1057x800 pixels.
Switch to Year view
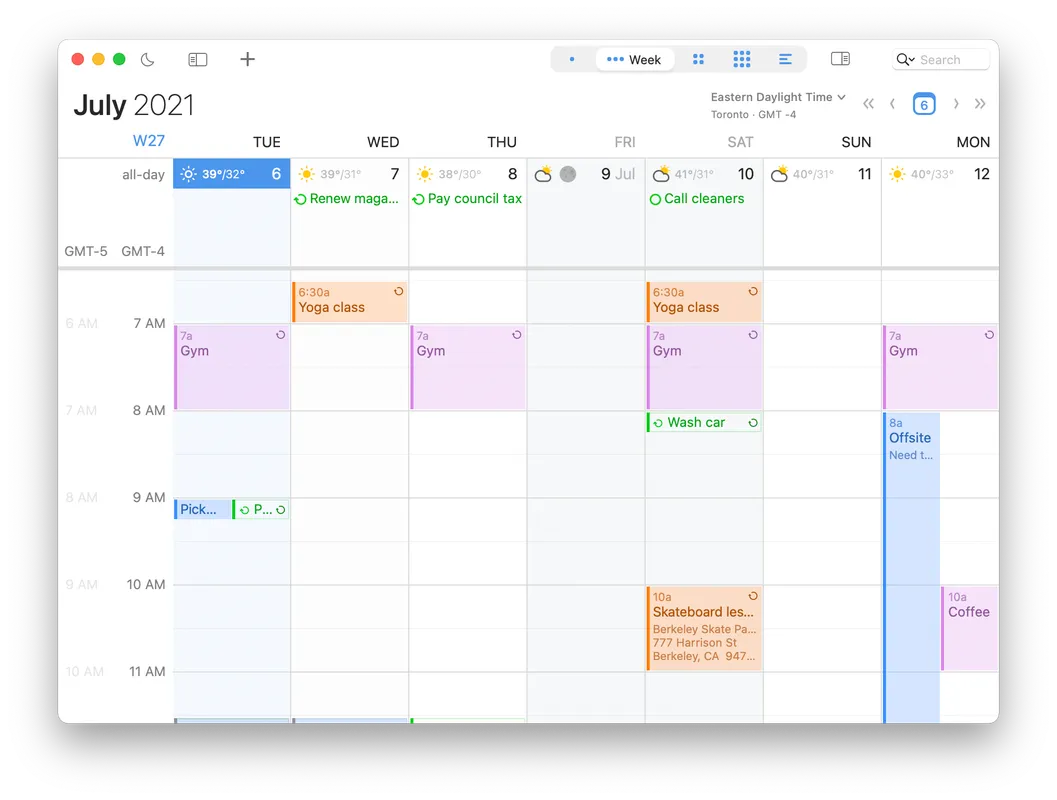point(742,59)
